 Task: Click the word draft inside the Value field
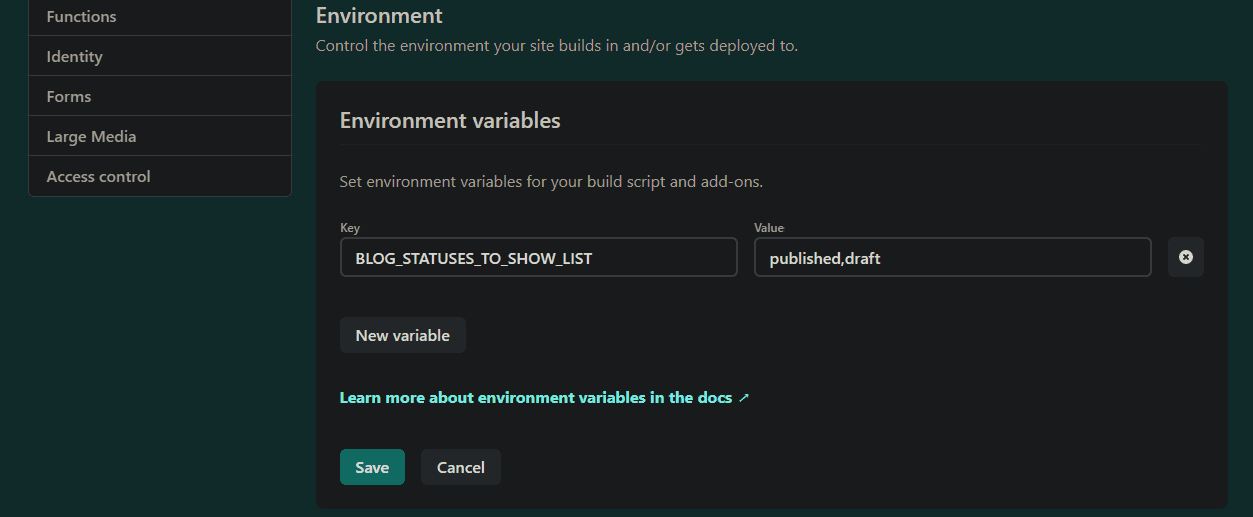point(862,258)
